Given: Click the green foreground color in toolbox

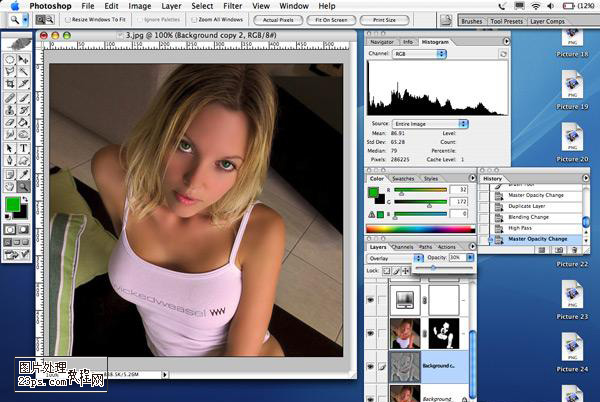Looking at the screenshot, I should pos(13,205).
